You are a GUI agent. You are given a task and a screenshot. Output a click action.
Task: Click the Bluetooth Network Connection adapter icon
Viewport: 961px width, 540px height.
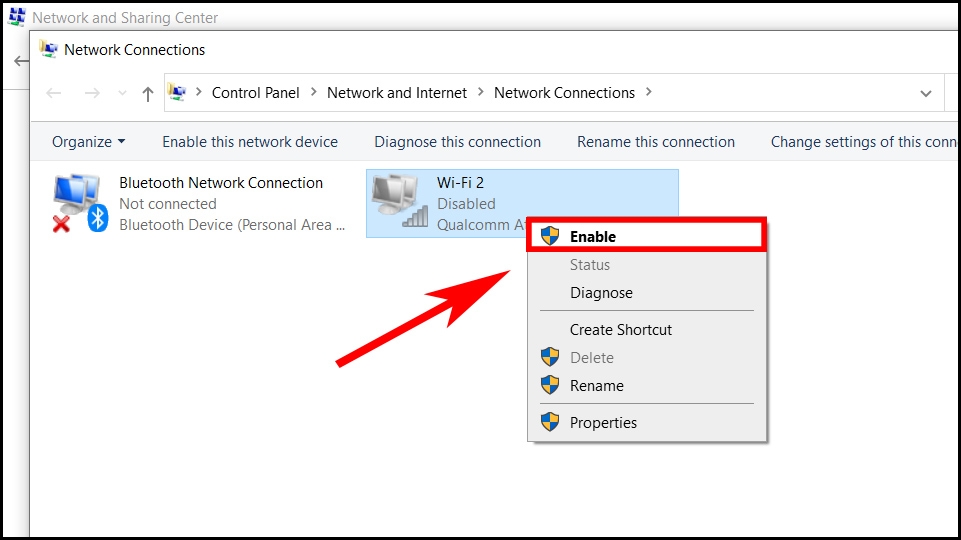79,203
